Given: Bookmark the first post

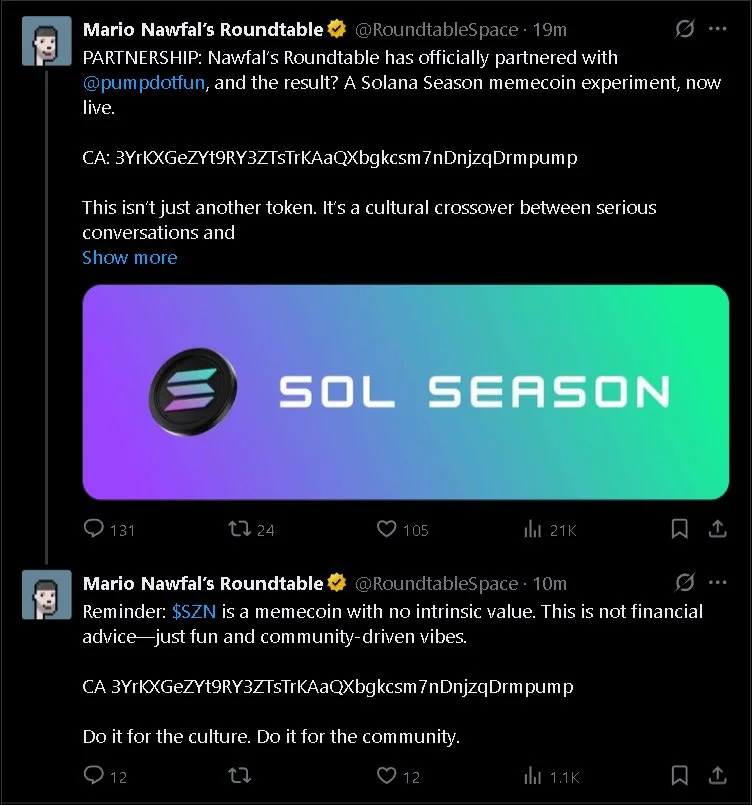Looking at the screenshot, I should tap(679, 529).
